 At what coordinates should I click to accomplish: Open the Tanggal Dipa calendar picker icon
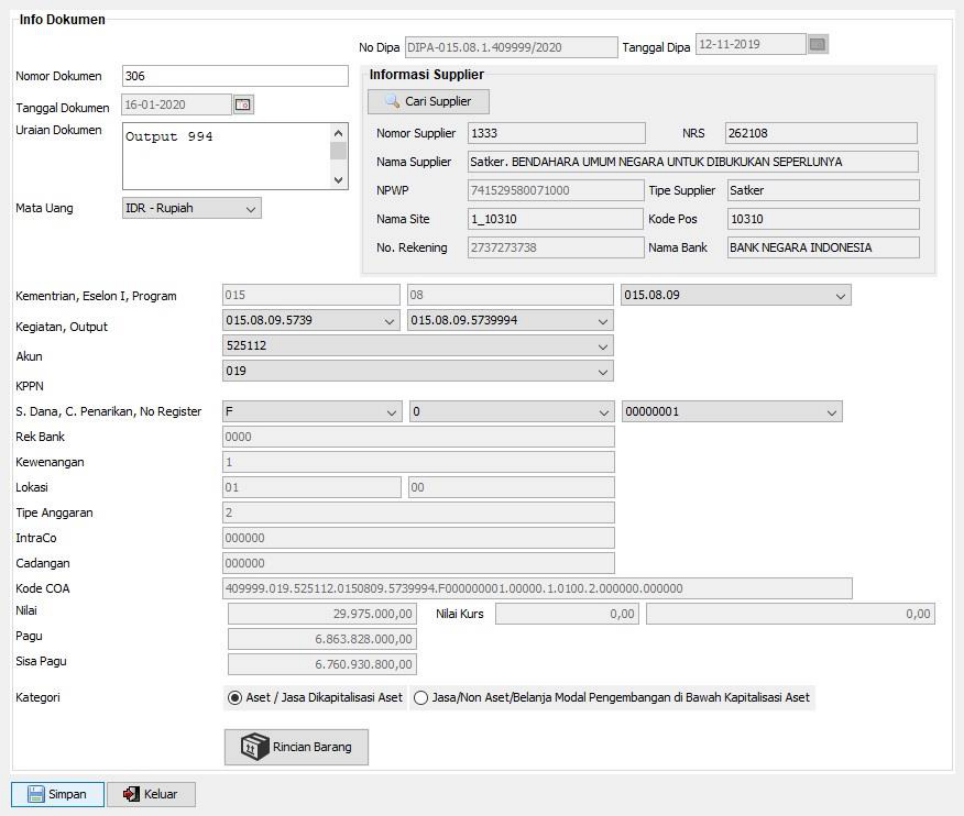[820, 45]
